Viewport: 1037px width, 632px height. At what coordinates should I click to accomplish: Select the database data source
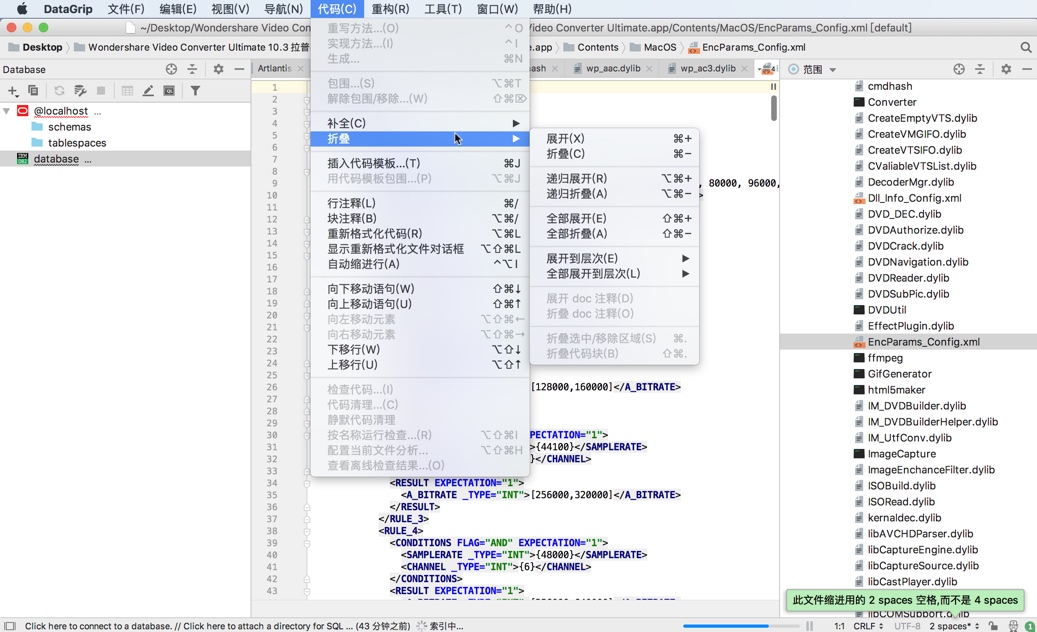point(125,159)
